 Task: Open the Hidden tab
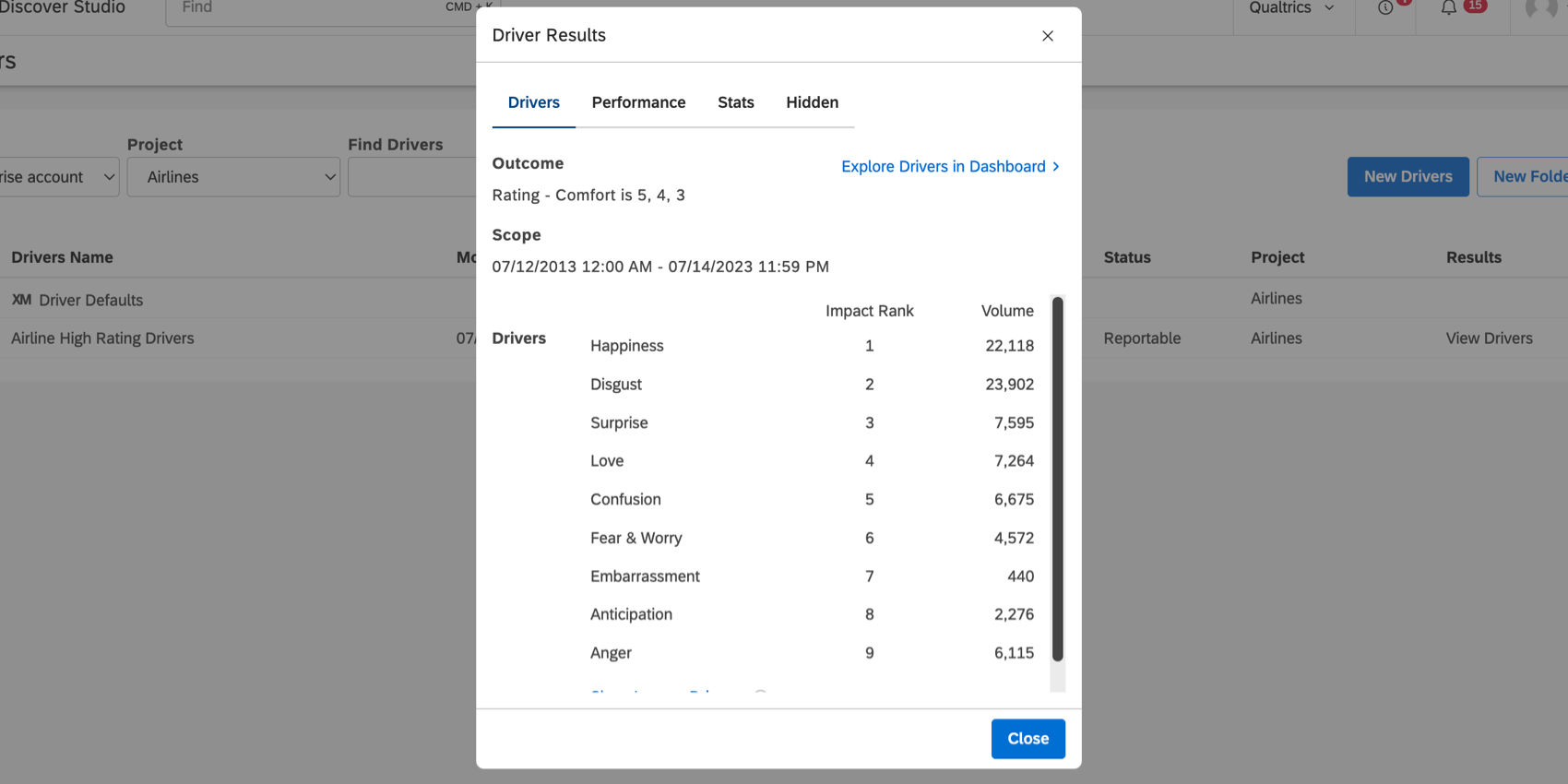tap(812, 102)
